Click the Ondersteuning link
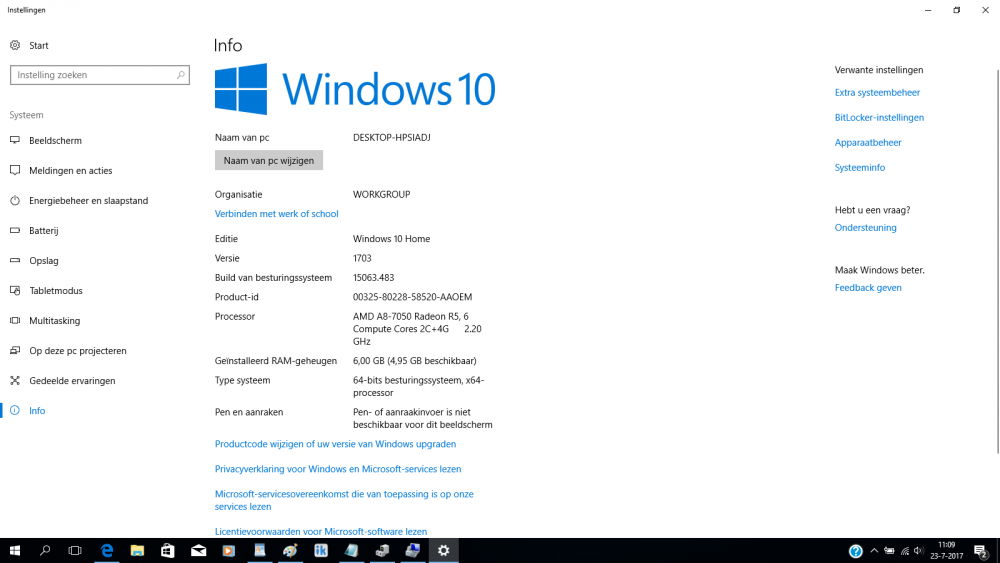Viewport: 1000px width, 563px height. click(x=865, y=227)
